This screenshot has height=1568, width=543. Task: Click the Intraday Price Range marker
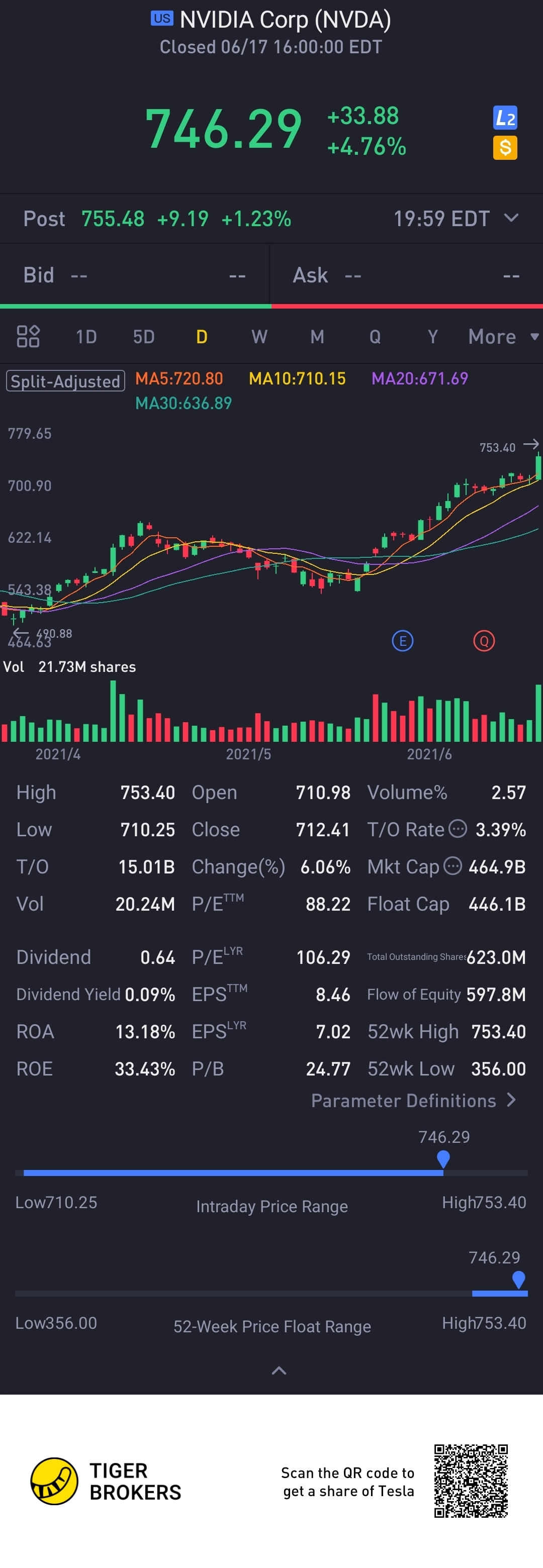443,1159
